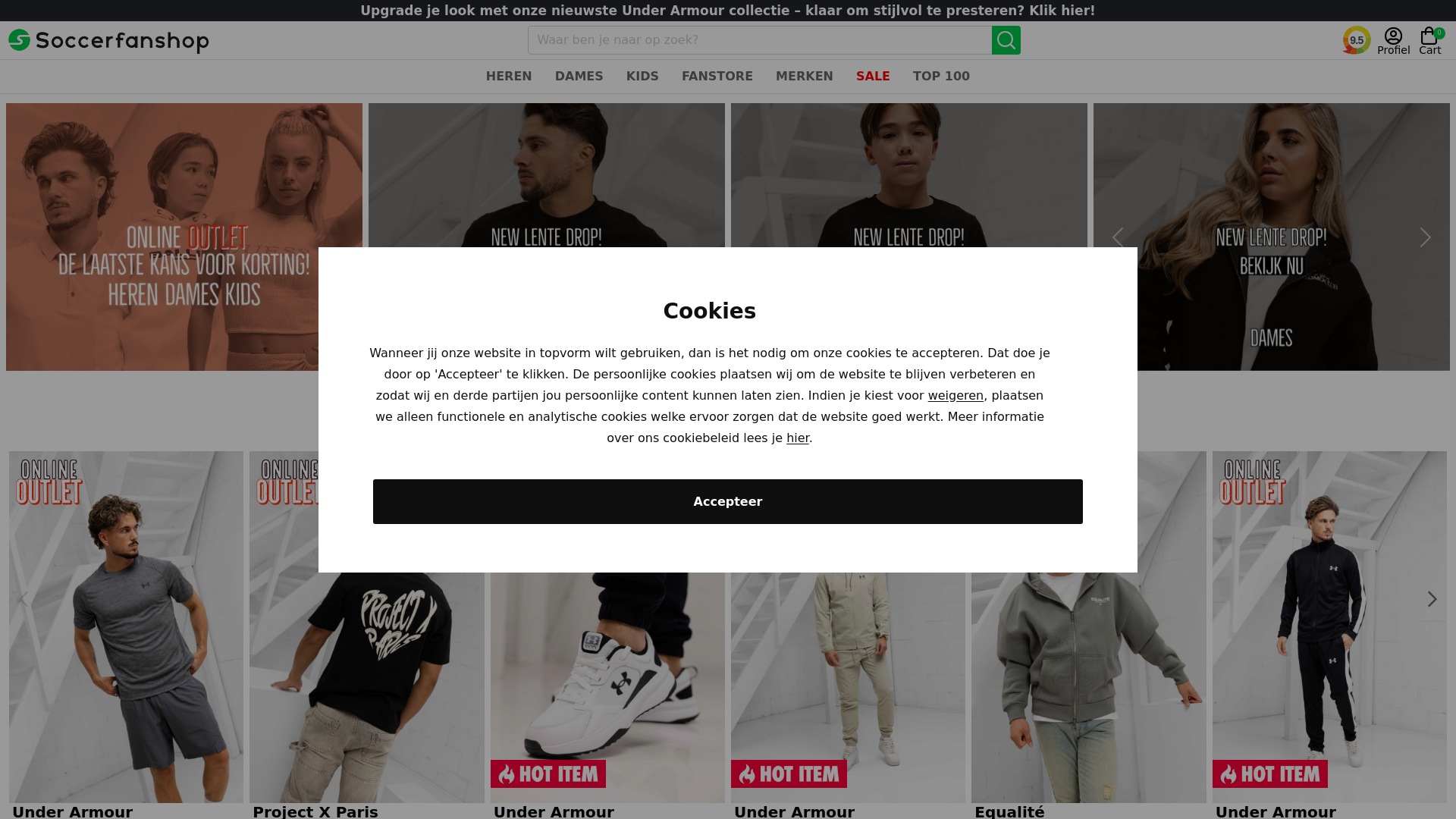Open the TOP 100 page
Screen dimensions: 1456x819
pos(941,76)
